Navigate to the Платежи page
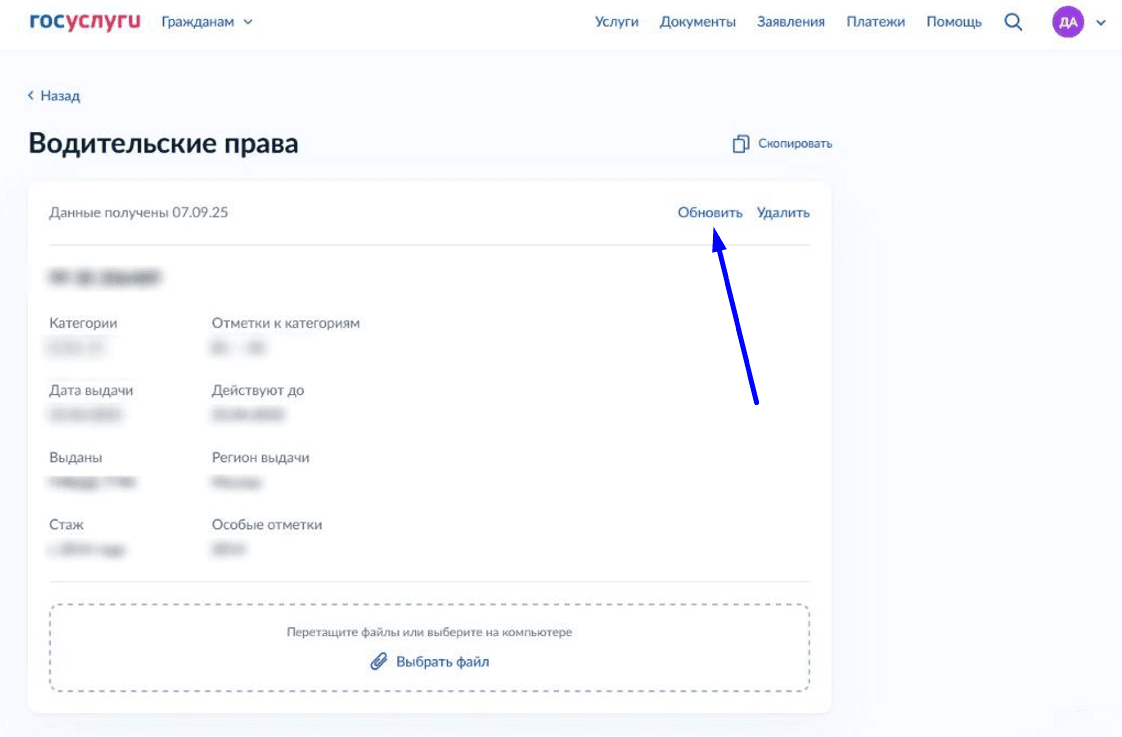The height and width of the screenshot is (737, 1122). (x=875, y=22)
